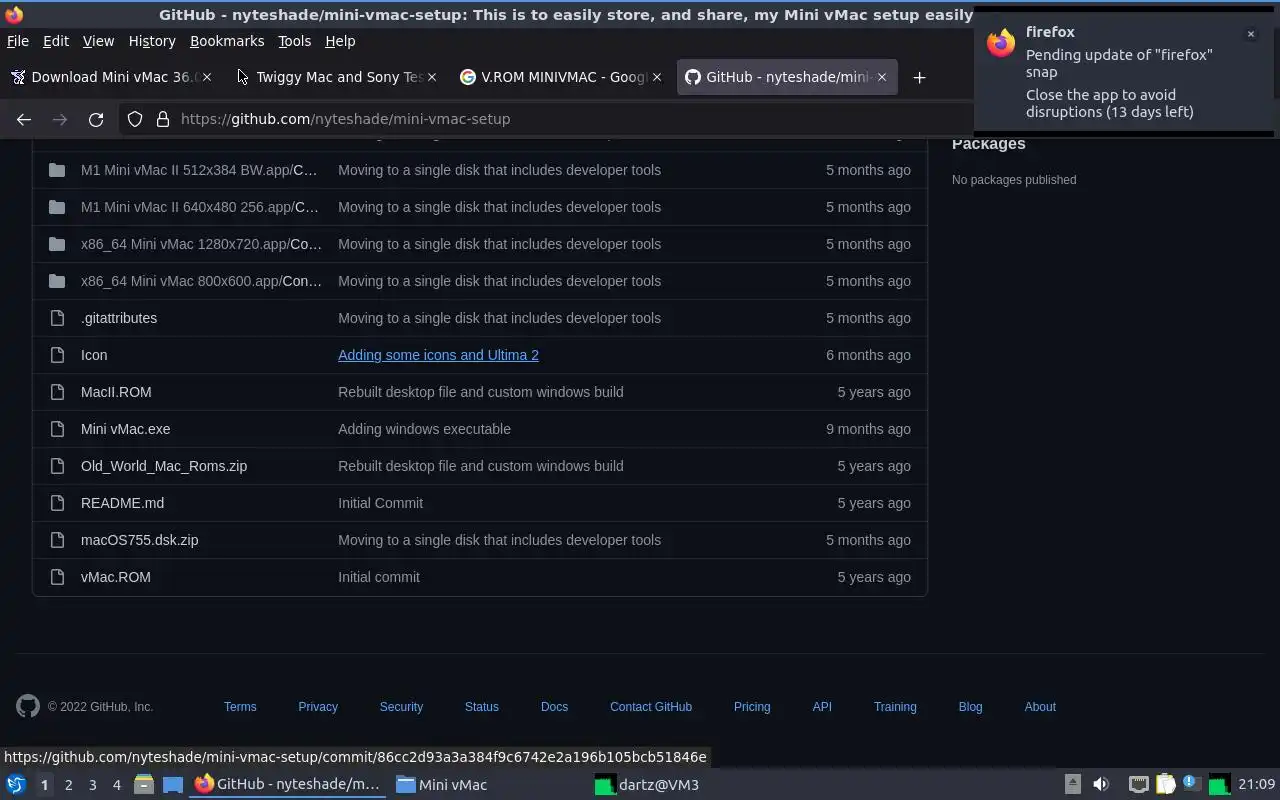Open the View menu
Screen dimensions: 1280x800
point(98,41)
